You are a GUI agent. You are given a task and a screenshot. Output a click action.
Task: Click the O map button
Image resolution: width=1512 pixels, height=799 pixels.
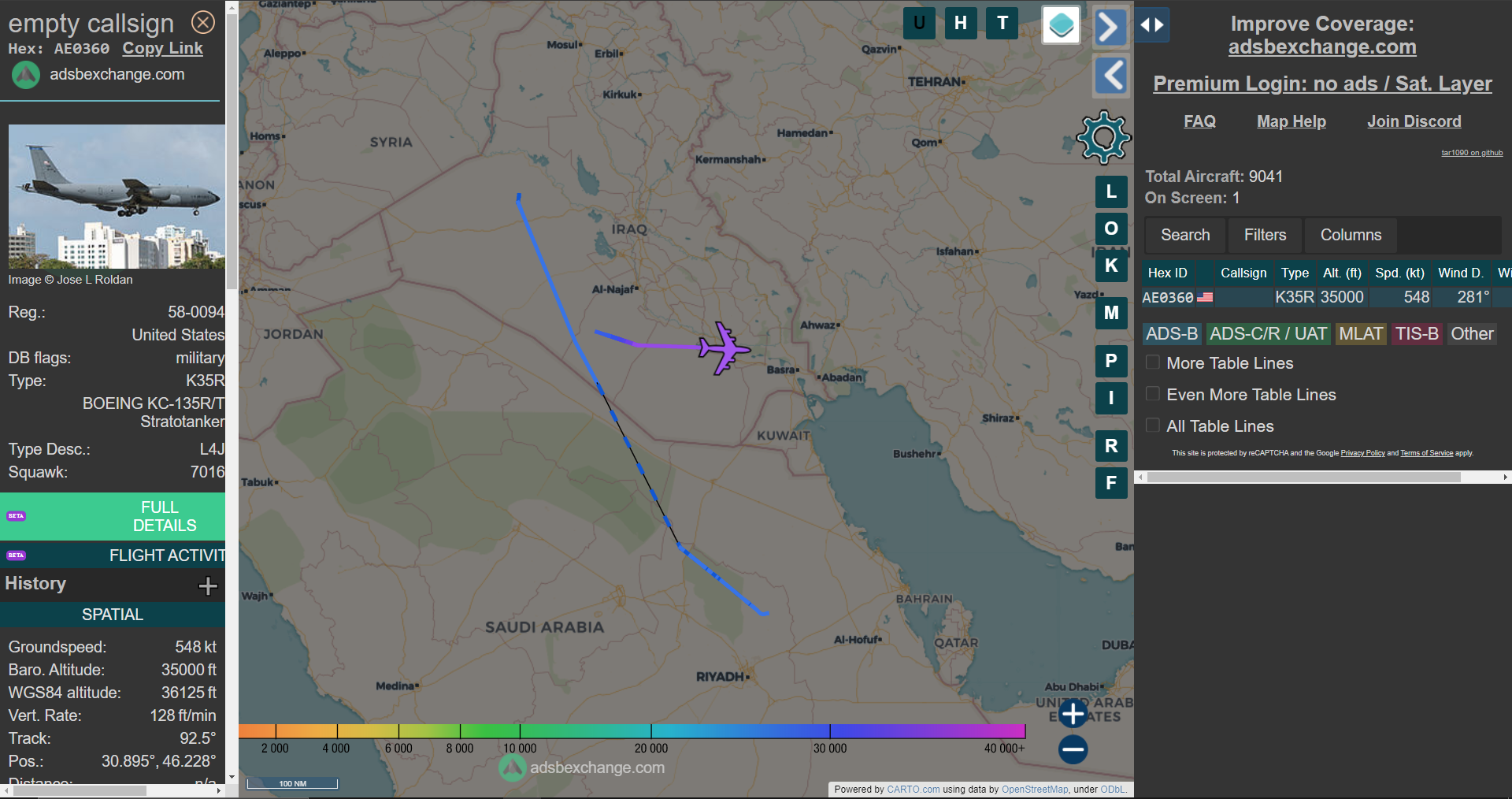(1111, 229)
